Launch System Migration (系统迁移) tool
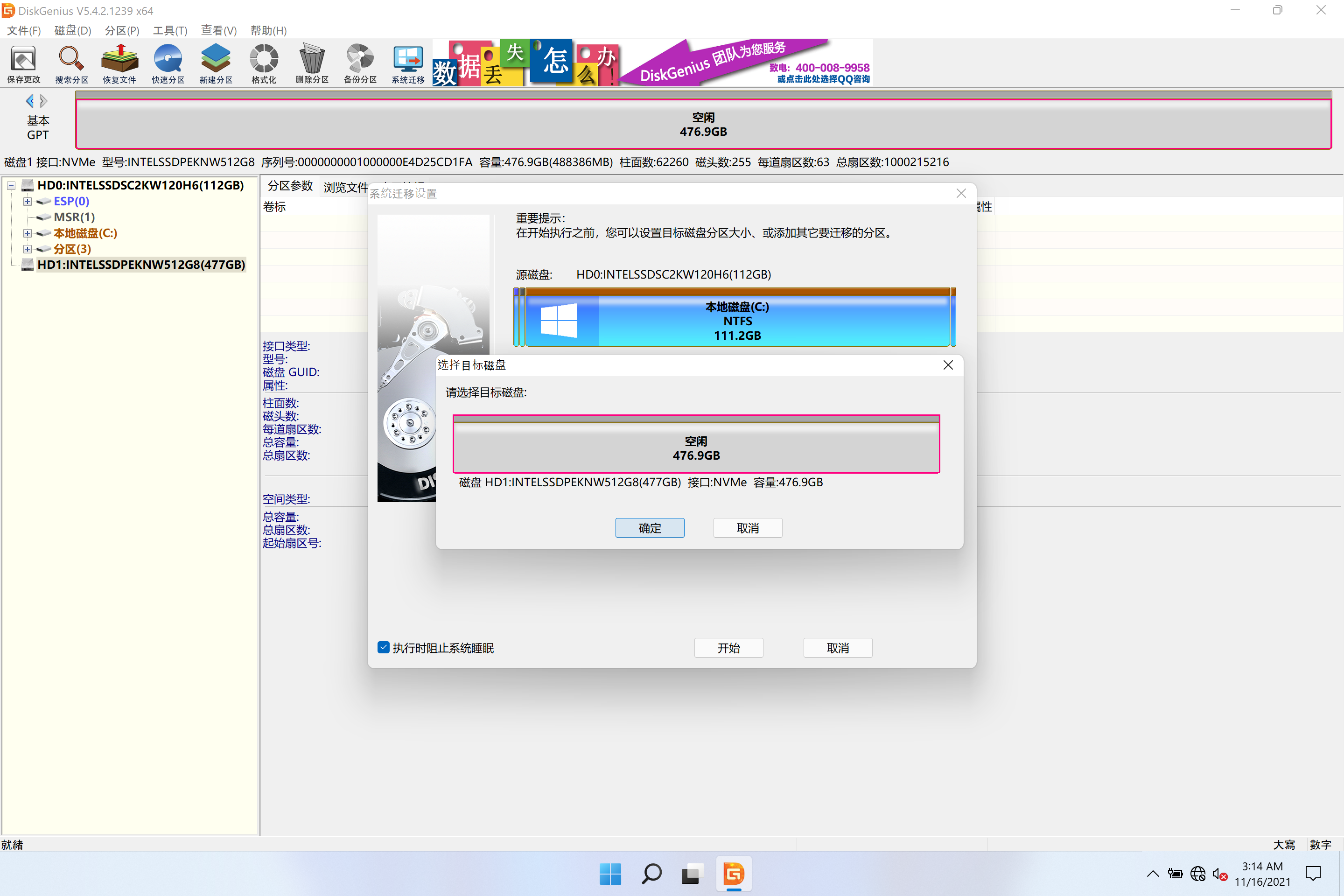The width and height of the screenshot is (1344, 896). [408, 64]
